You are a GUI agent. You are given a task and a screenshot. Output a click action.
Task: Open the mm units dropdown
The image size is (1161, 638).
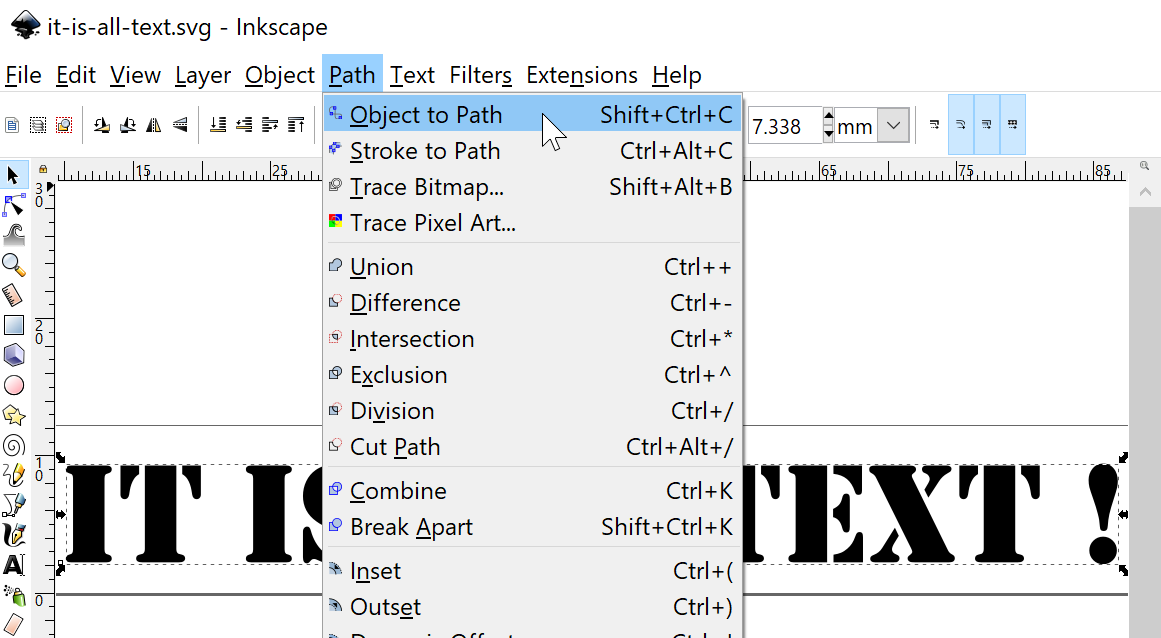click(x=894, y=126)
